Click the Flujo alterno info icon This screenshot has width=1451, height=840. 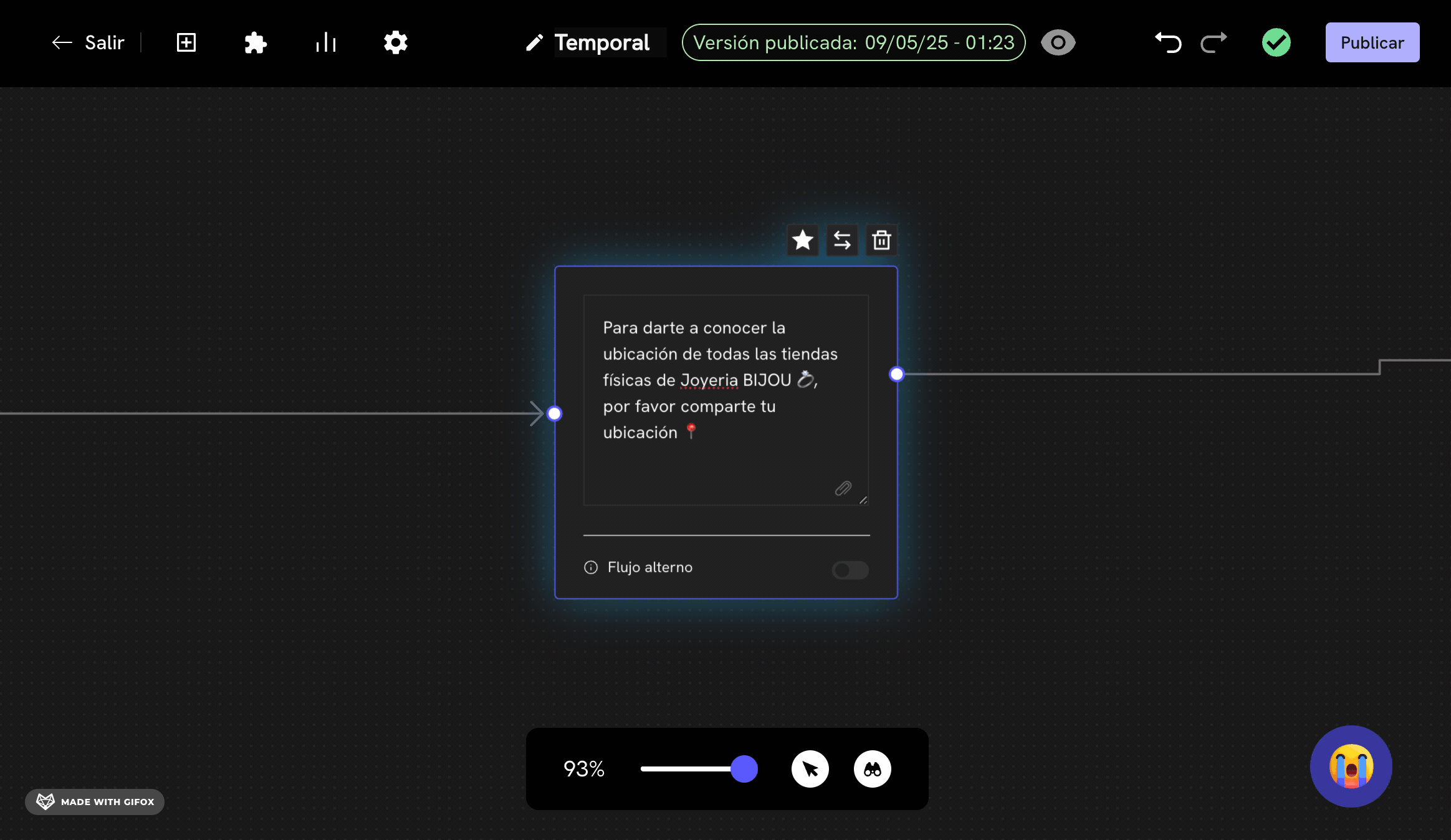[591, 567]
